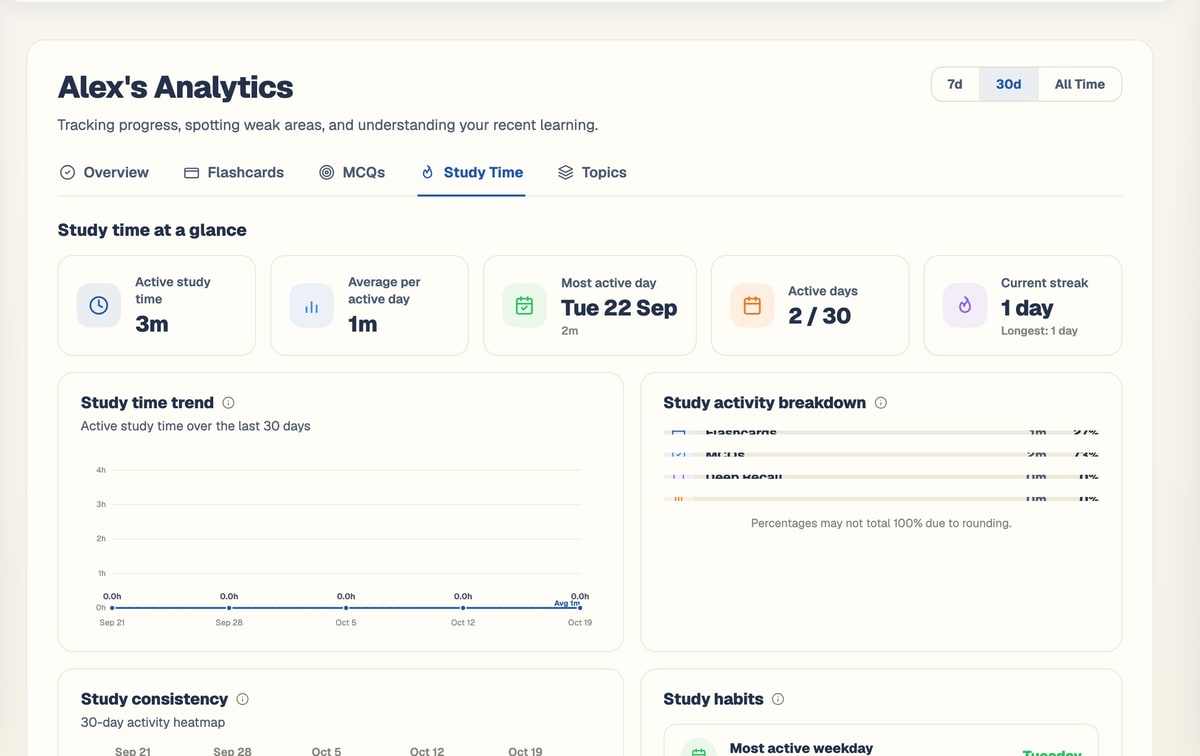Click the Oct 19 data point on trend chart
The image size is (1200, 756).
[580, 607]
